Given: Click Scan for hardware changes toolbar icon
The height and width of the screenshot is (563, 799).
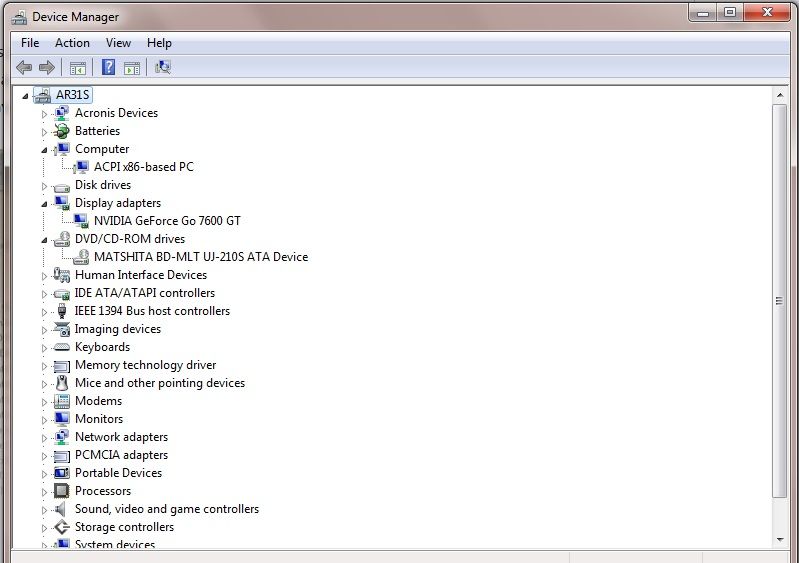Looking at the screenshot, I should tap(163, 68).
